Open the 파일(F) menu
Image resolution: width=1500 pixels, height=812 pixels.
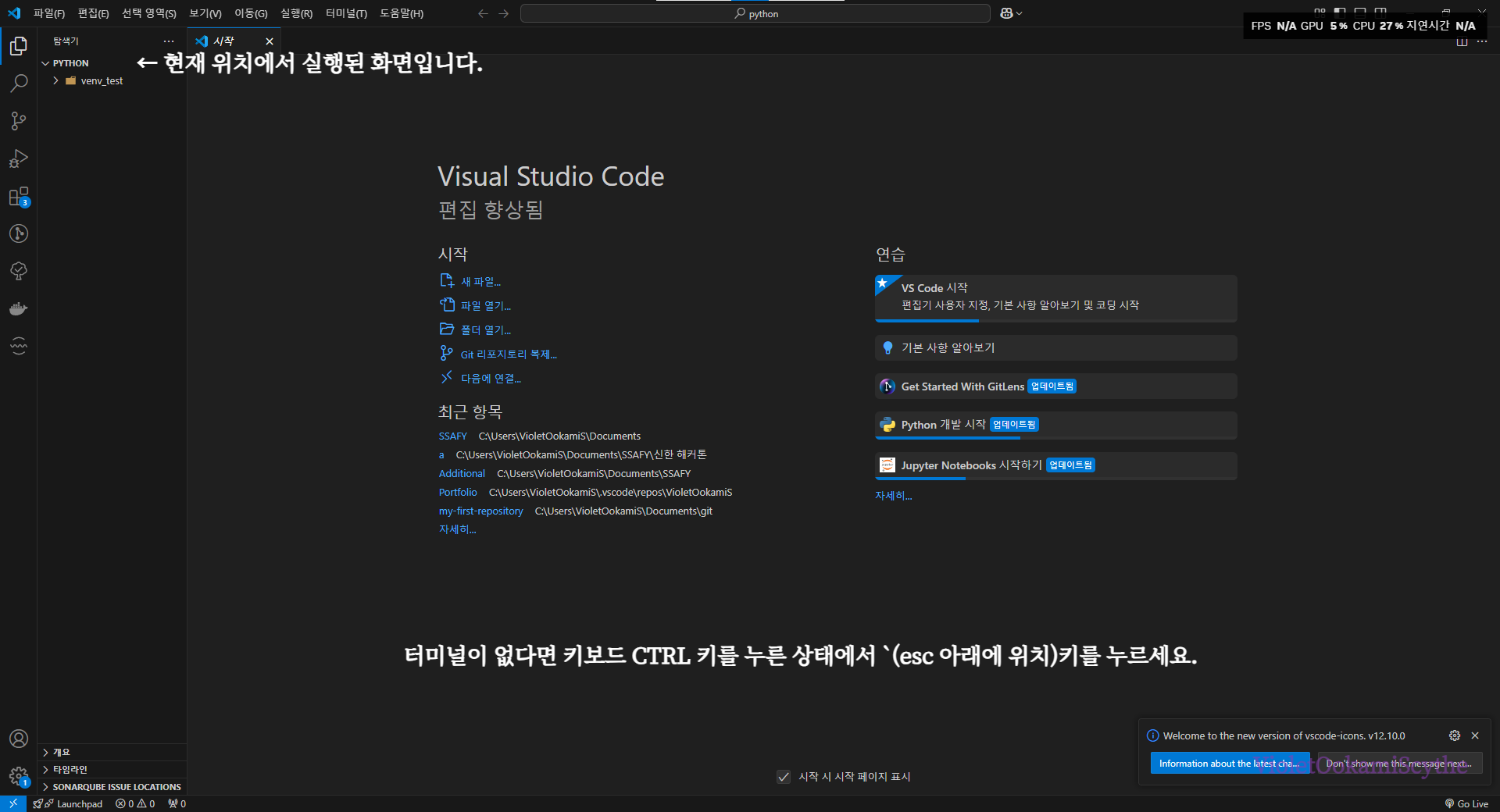coord(49,13)
